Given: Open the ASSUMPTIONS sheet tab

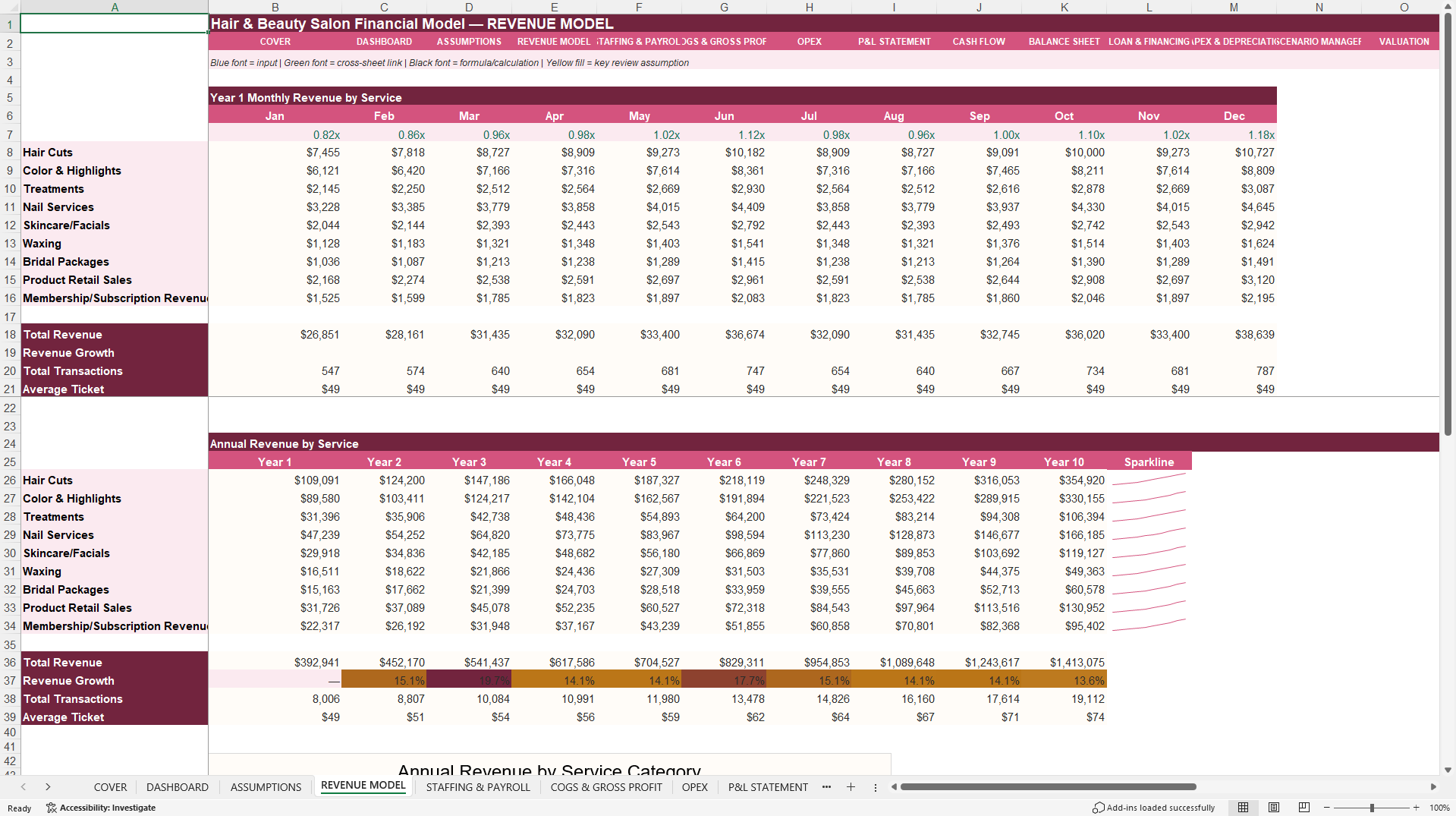Looking at the screenshot, I should [x=266, y=787].
